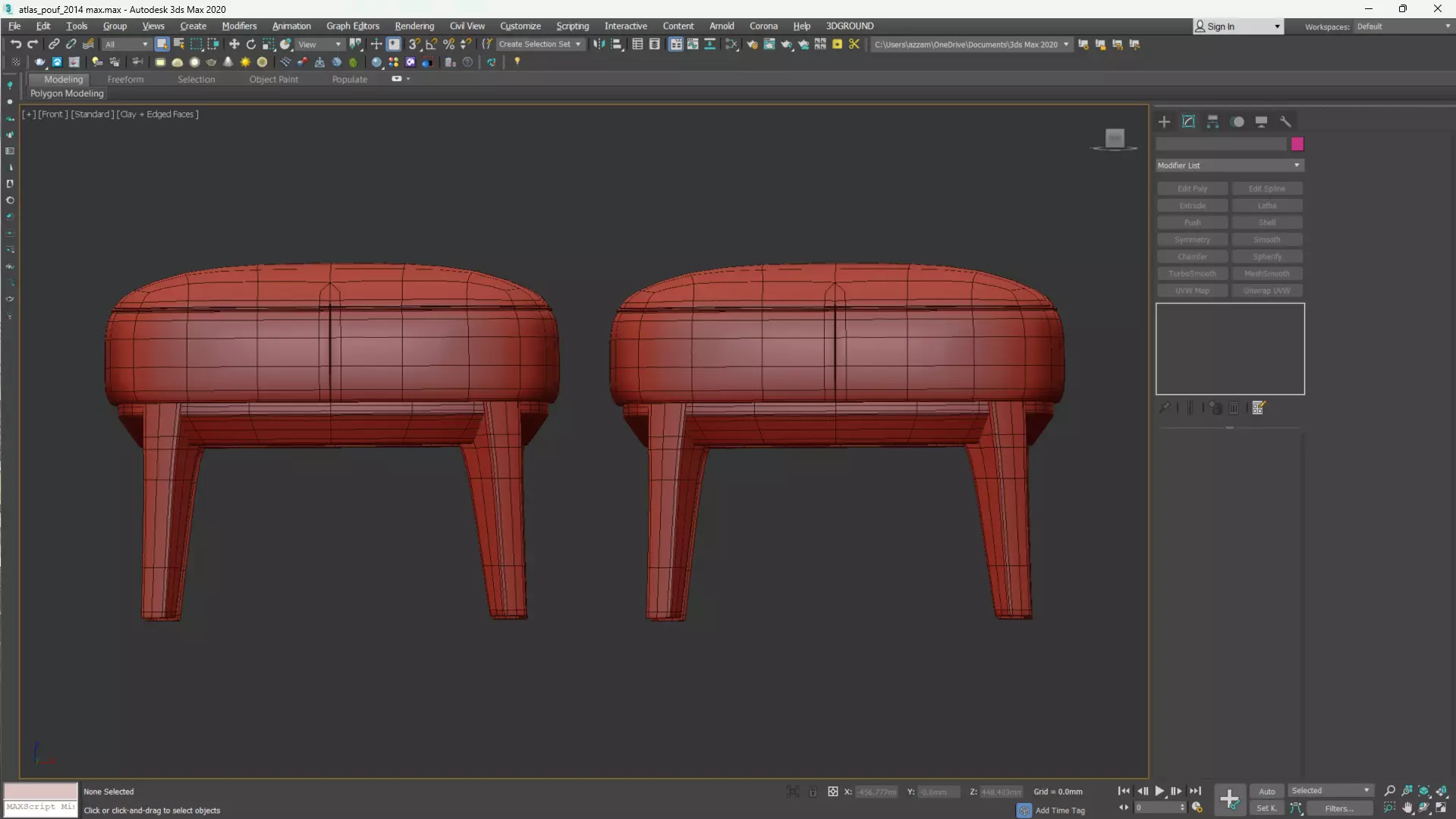Open the Display command panel tab
This screenshot has width=1456, height=819.
(1261, 121)
